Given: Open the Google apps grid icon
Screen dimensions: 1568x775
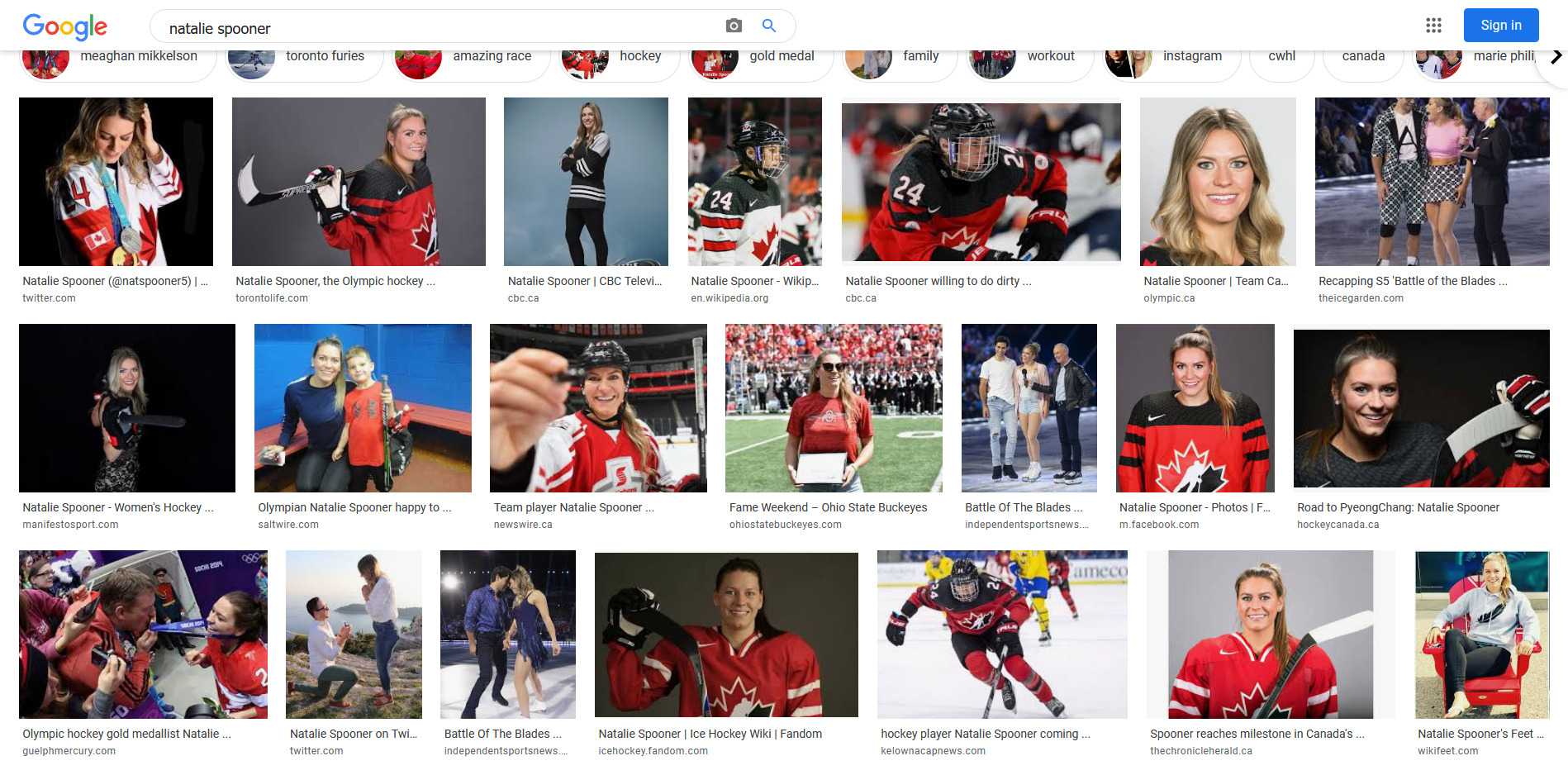Looking at the screenshot, I should click(x=1433, y=26).
